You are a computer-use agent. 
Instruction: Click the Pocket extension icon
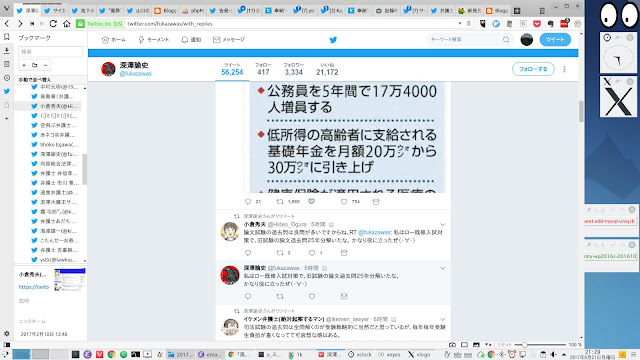[537, 24]
